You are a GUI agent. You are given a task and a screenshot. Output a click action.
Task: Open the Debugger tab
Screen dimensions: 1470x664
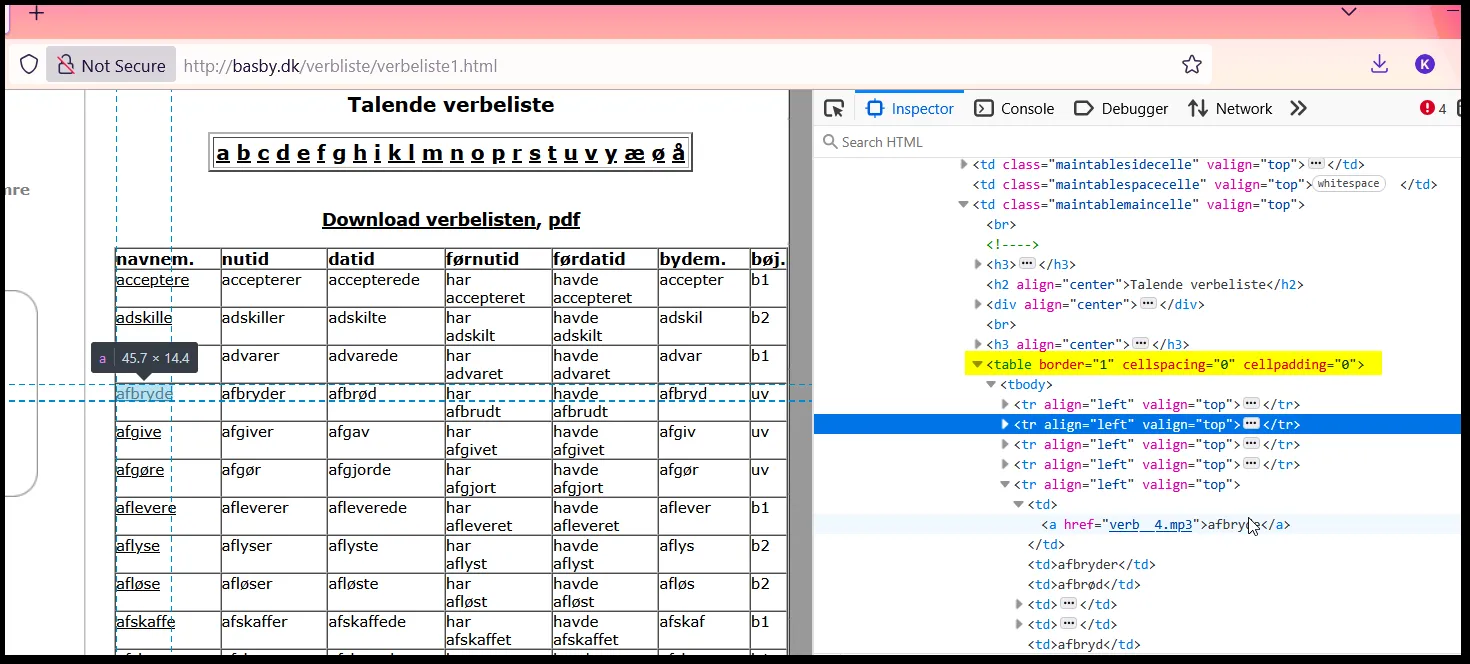(x=1132, y=109)
